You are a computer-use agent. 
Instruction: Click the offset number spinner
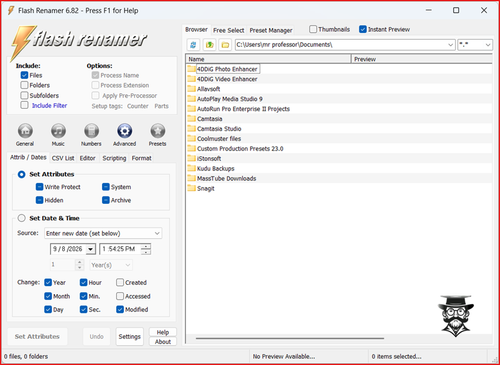click(x=79, y=265)
